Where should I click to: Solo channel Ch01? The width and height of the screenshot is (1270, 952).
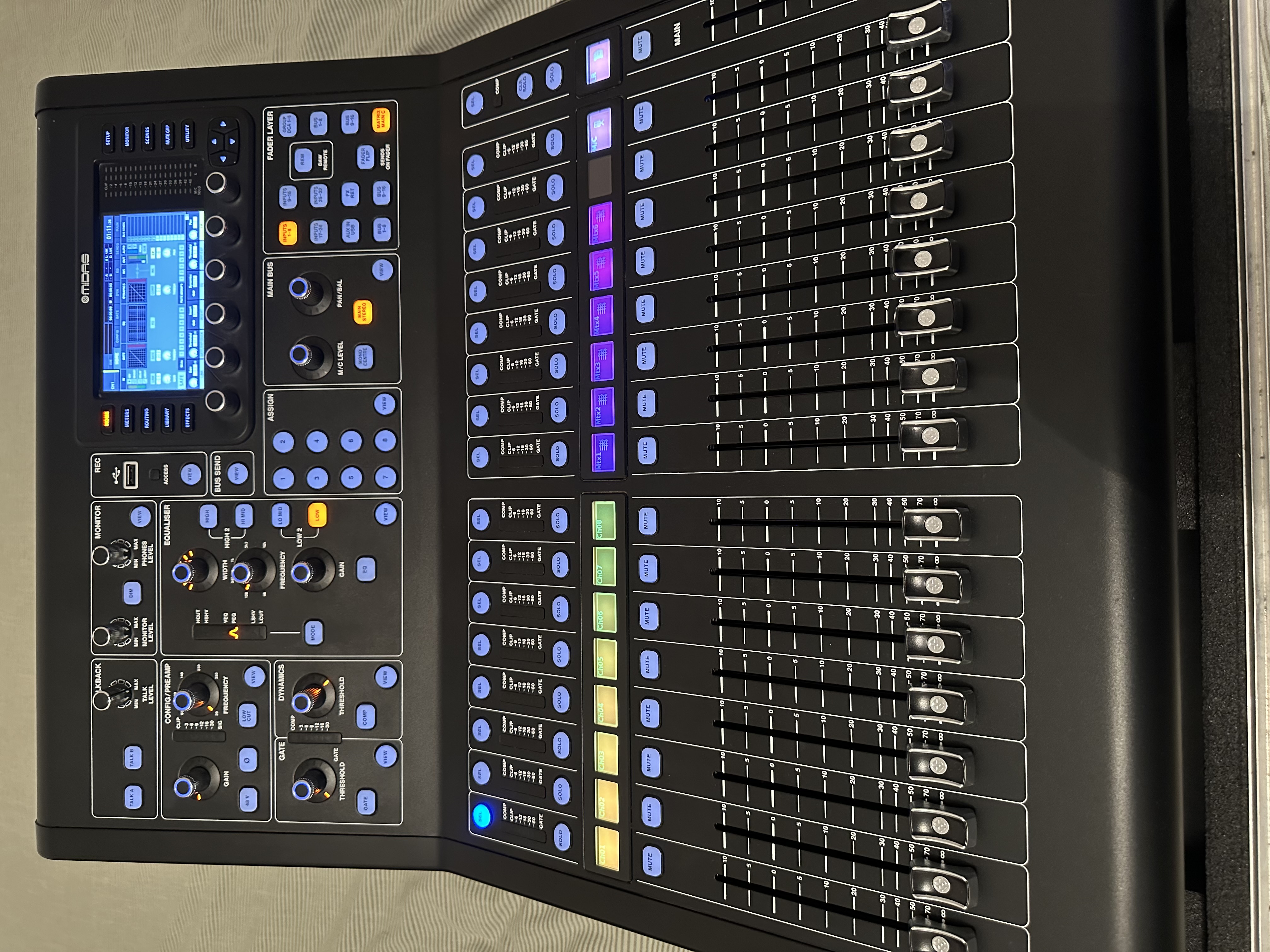coord(562,837)
